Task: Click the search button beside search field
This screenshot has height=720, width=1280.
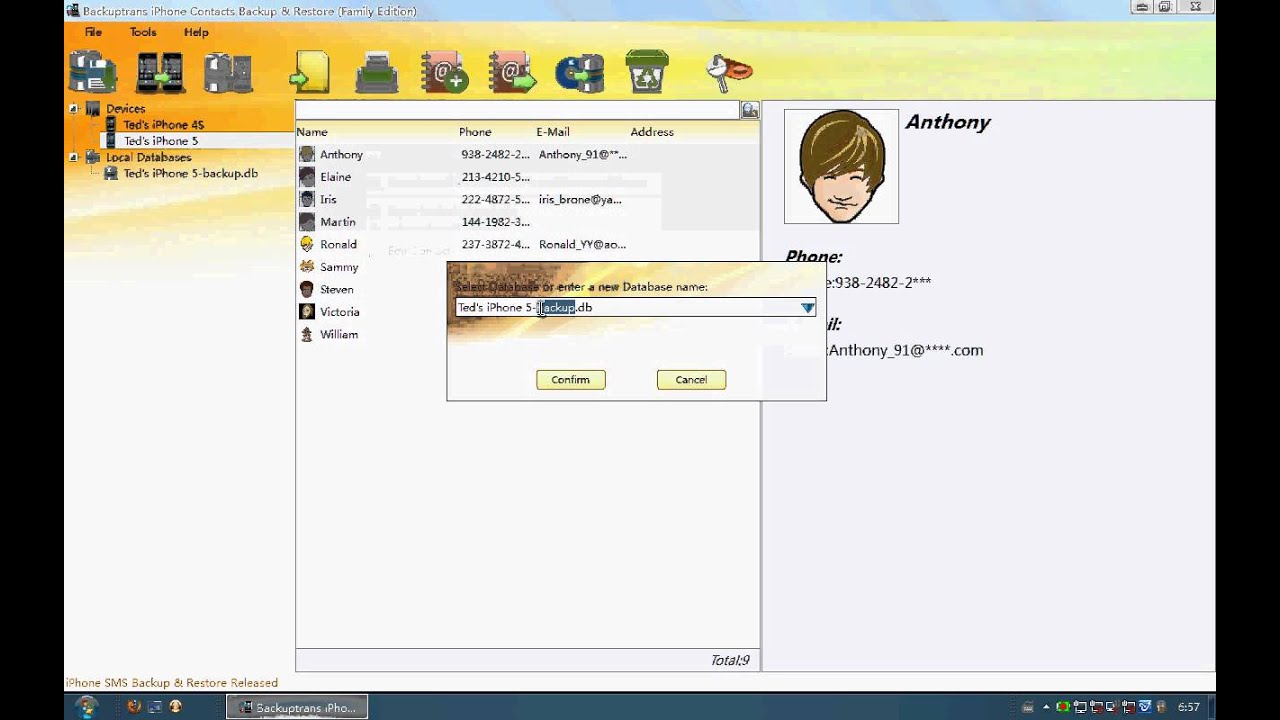Action: (750, 110)
